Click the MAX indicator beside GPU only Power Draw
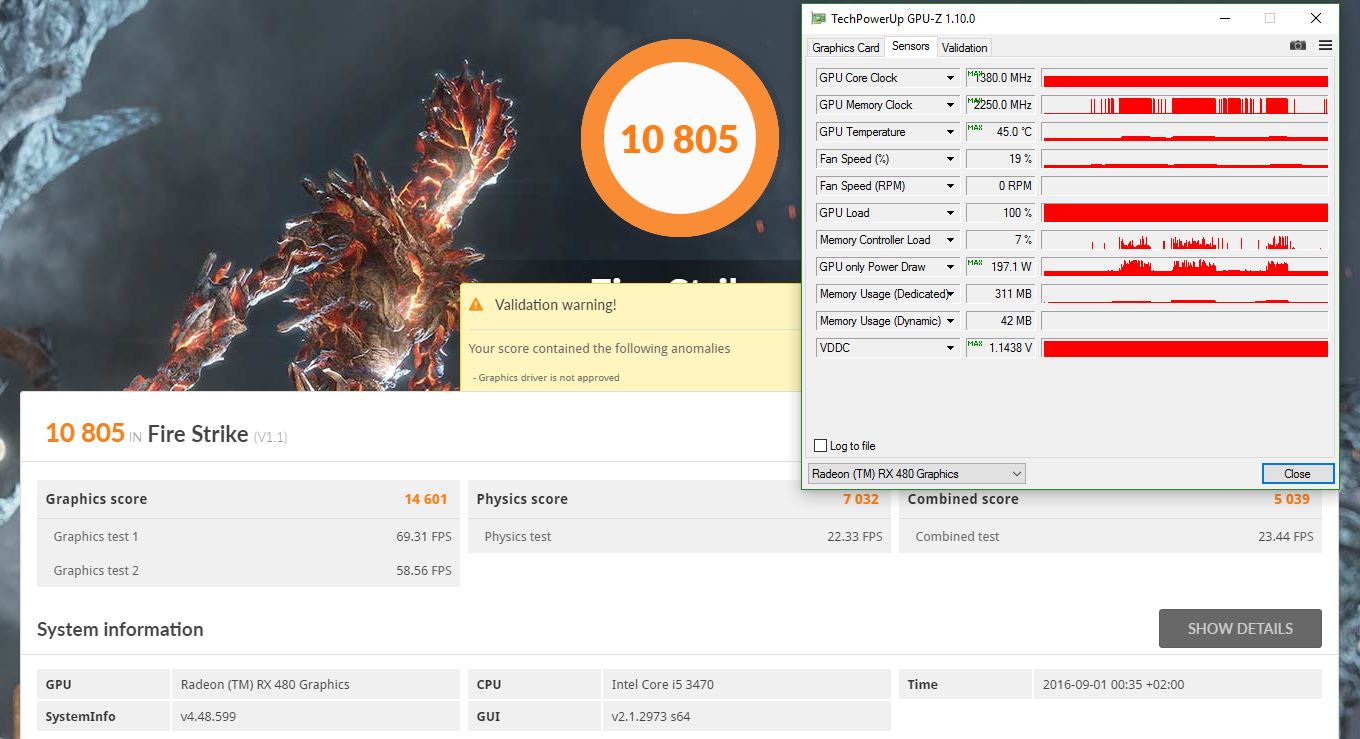This screenshot has width=1360, height=739. point(973,263)
